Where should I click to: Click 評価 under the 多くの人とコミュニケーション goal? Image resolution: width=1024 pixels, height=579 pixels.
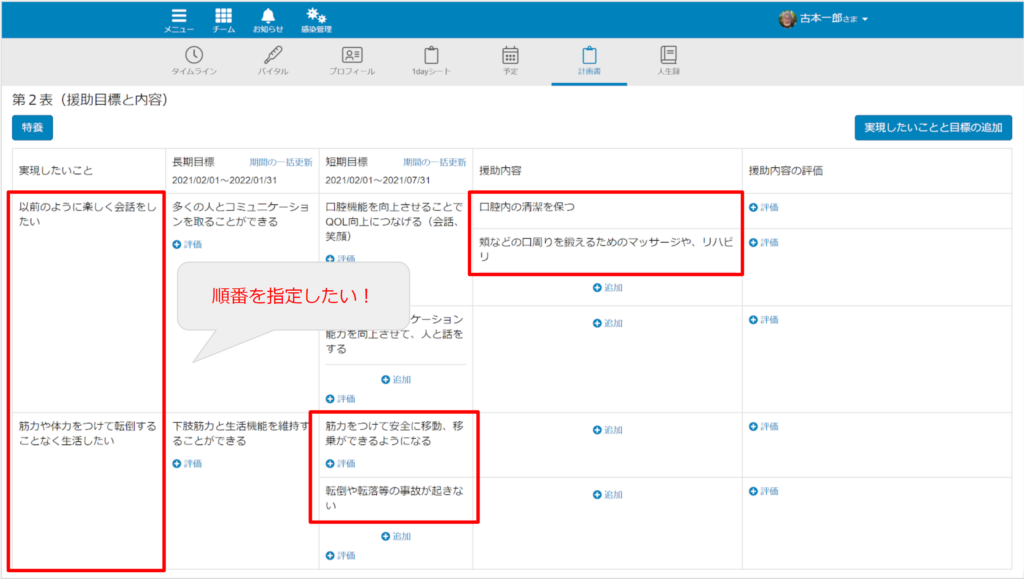[x=187, y=244]
